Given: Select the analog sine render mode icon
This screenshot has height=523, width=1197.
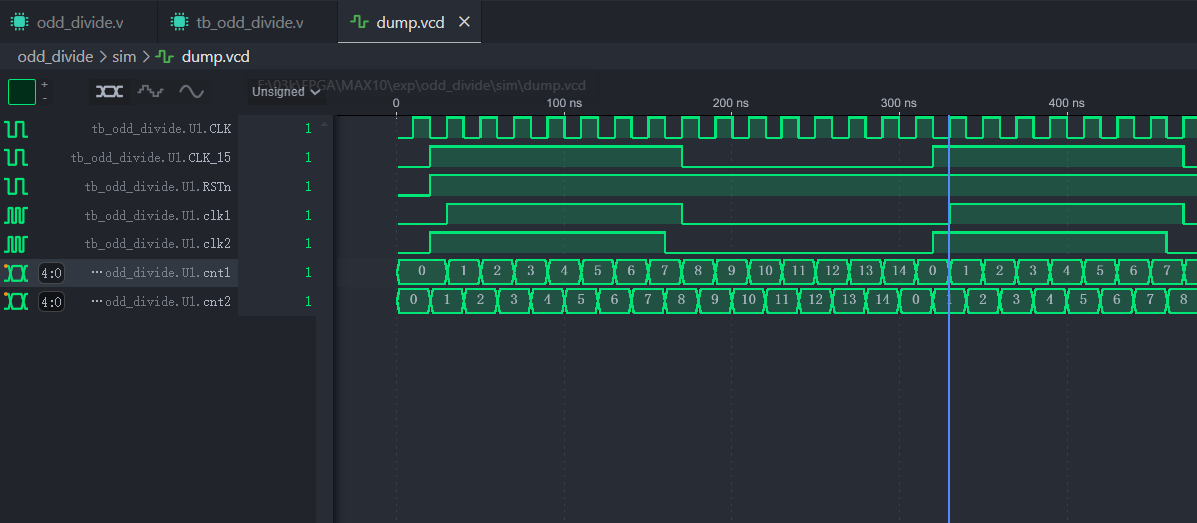Looking at the screenshot, I should pos(191,91).
